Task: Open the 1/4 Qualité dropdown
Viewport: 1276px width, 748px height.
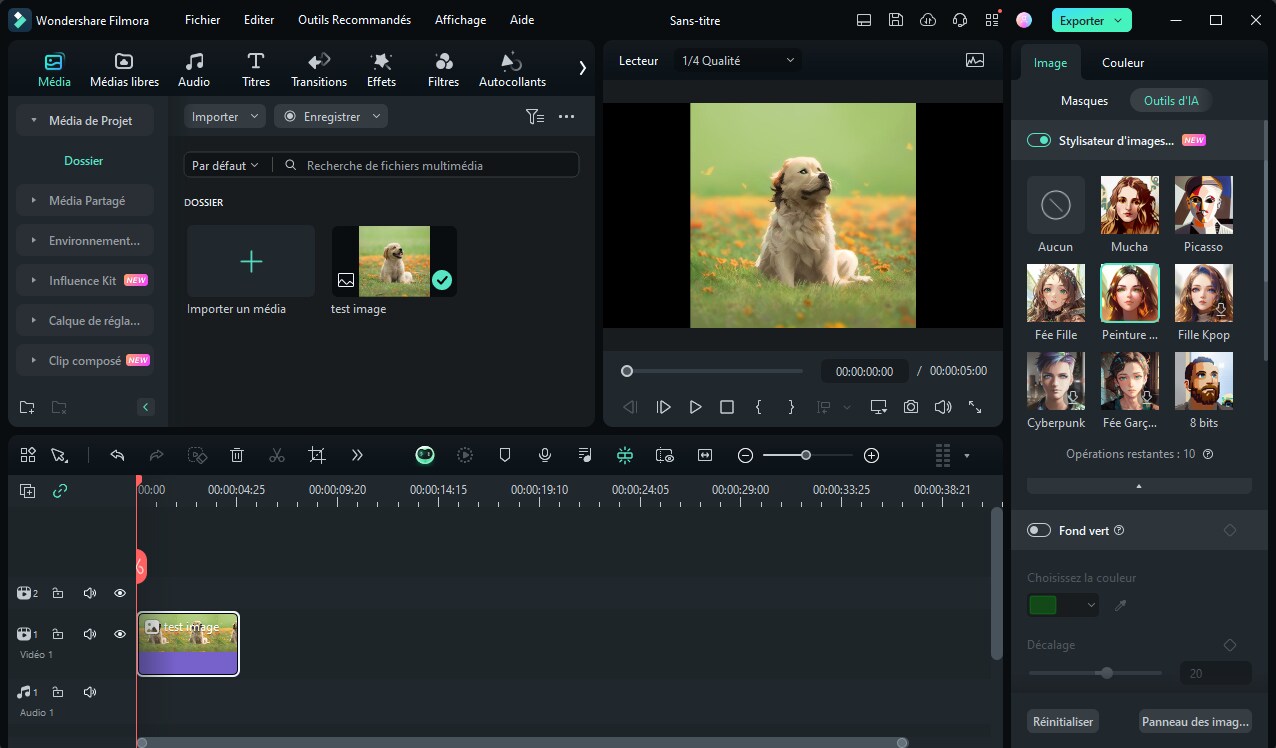Action: pyautogui.click(x=738, y=61)
